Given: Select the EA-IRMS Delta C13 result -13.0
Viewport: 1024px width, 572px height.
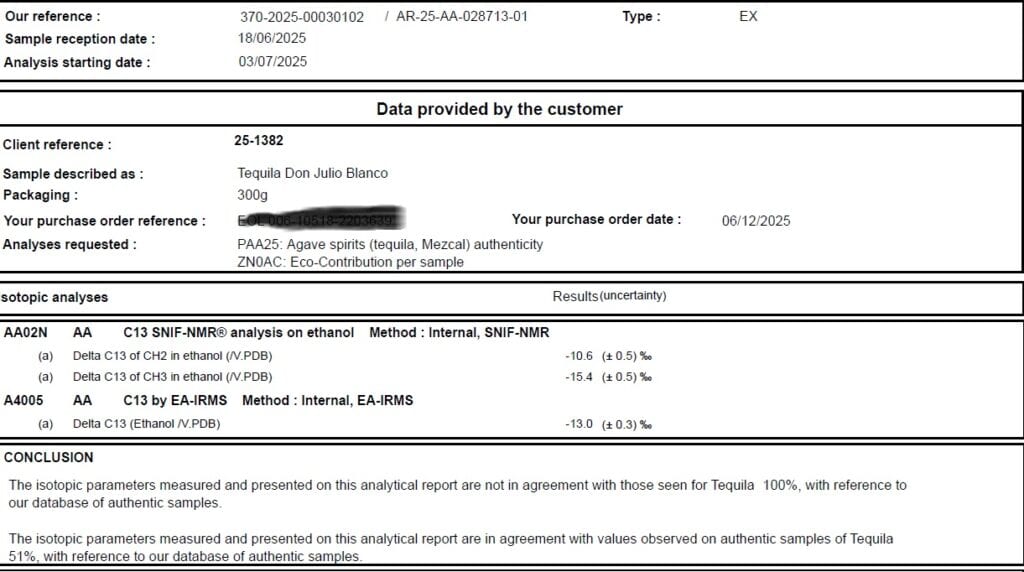Looking at the screenshot, I should click(x=580, y=424).
